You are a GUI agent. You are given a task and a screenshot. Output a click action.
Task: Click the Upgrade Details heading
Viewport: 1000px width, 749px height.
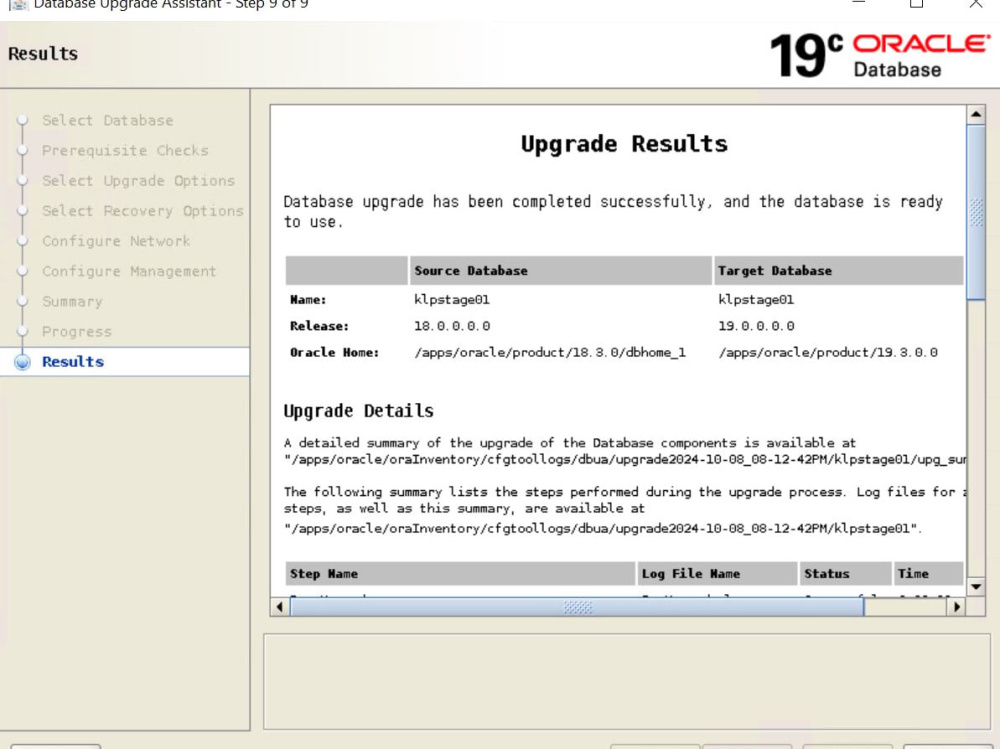click(358, 411)
